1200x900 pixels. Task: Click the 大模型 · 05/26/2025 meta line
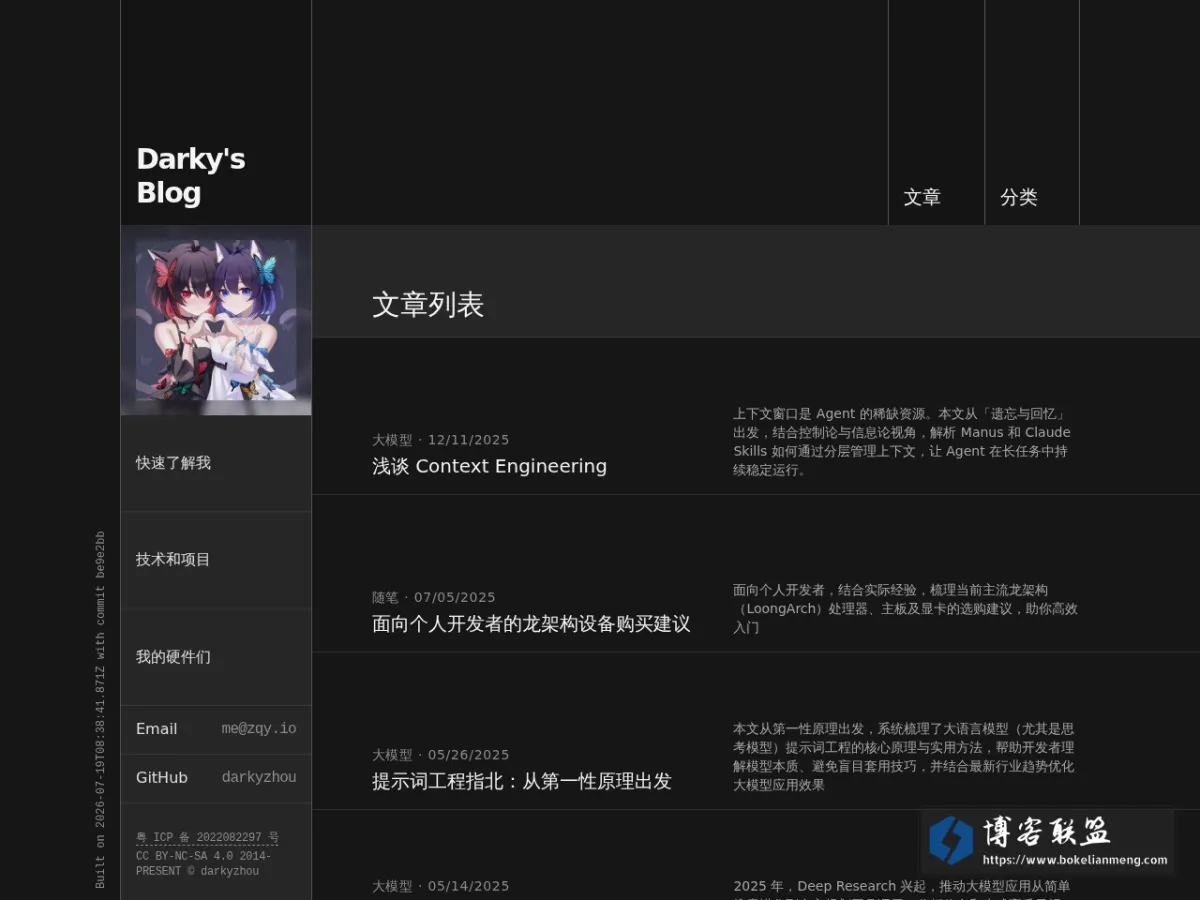441,755
